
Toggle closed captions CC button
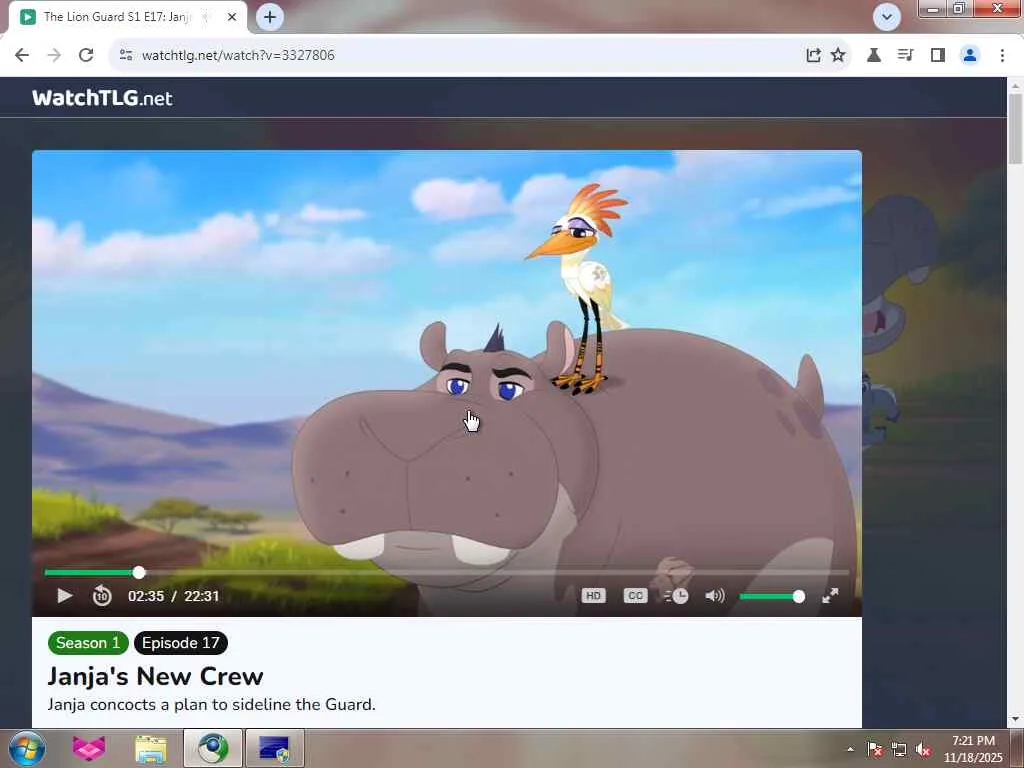(635, 596)
